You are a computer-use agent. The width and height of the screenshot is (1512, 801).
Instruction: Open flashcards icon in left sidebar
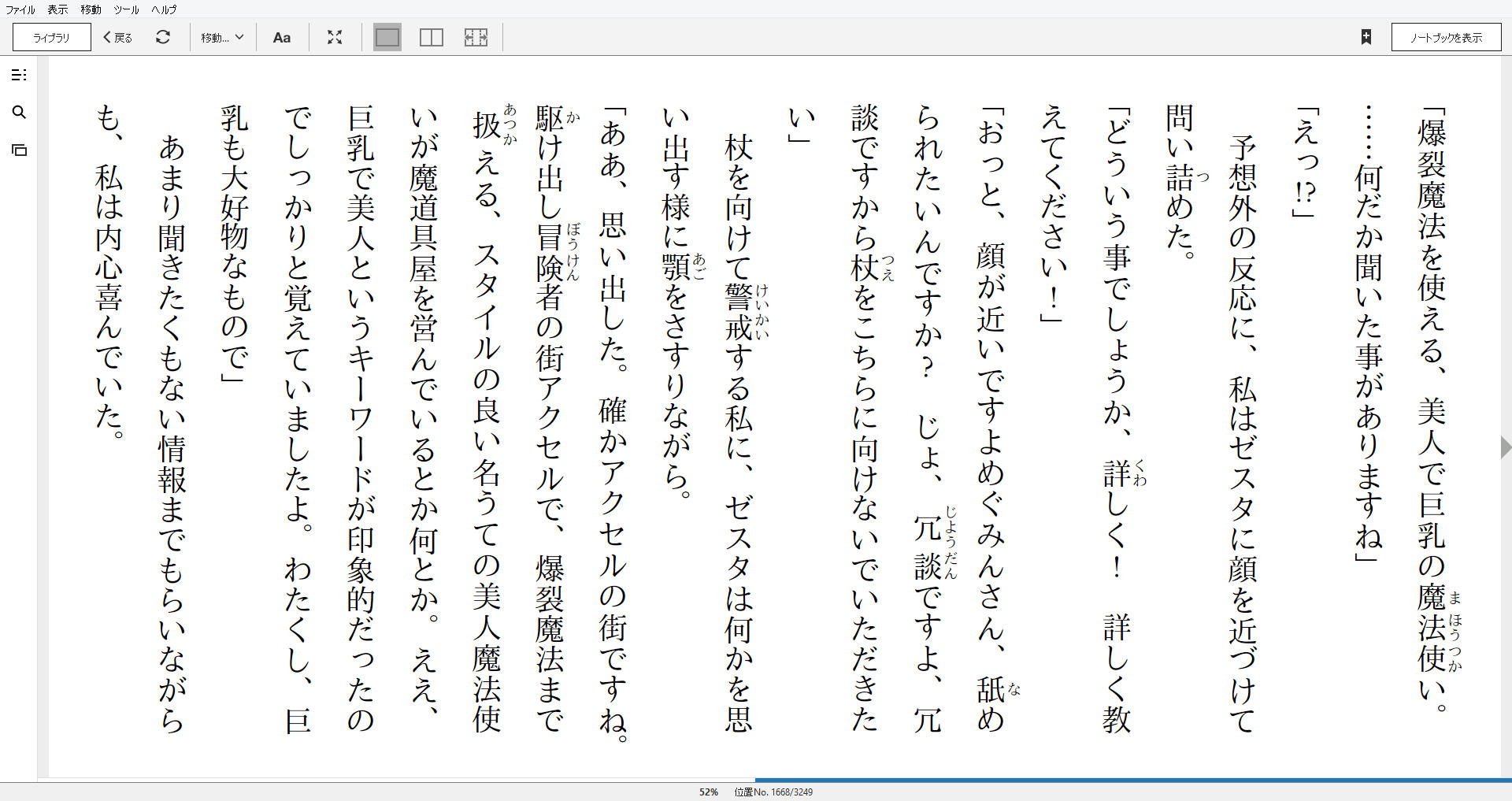19,150
